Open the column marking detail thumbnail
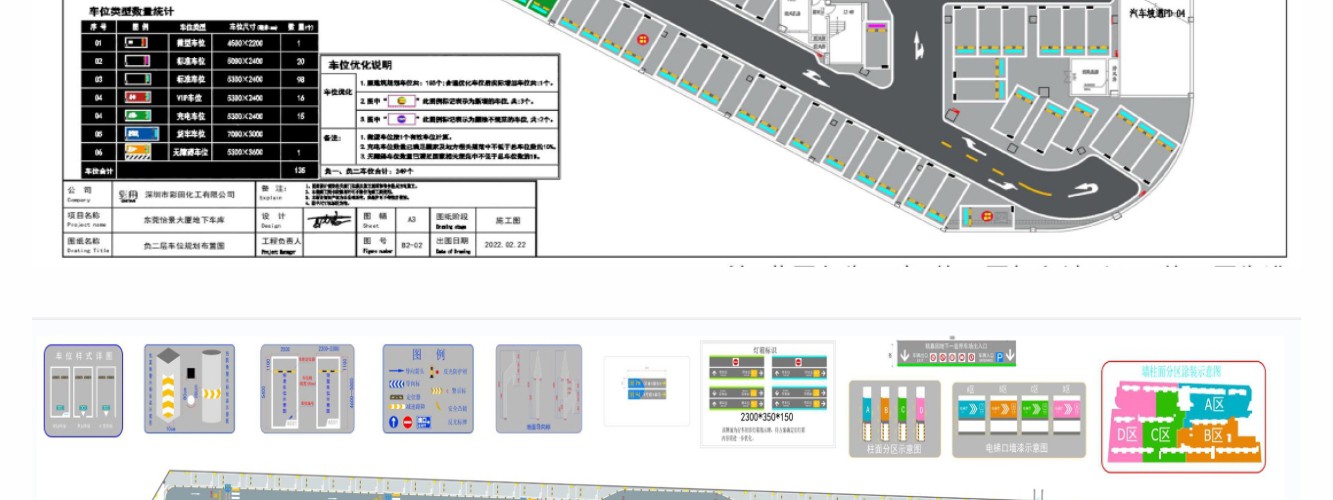The height and width of the screenshot is (500, 1333). point(189,389)
